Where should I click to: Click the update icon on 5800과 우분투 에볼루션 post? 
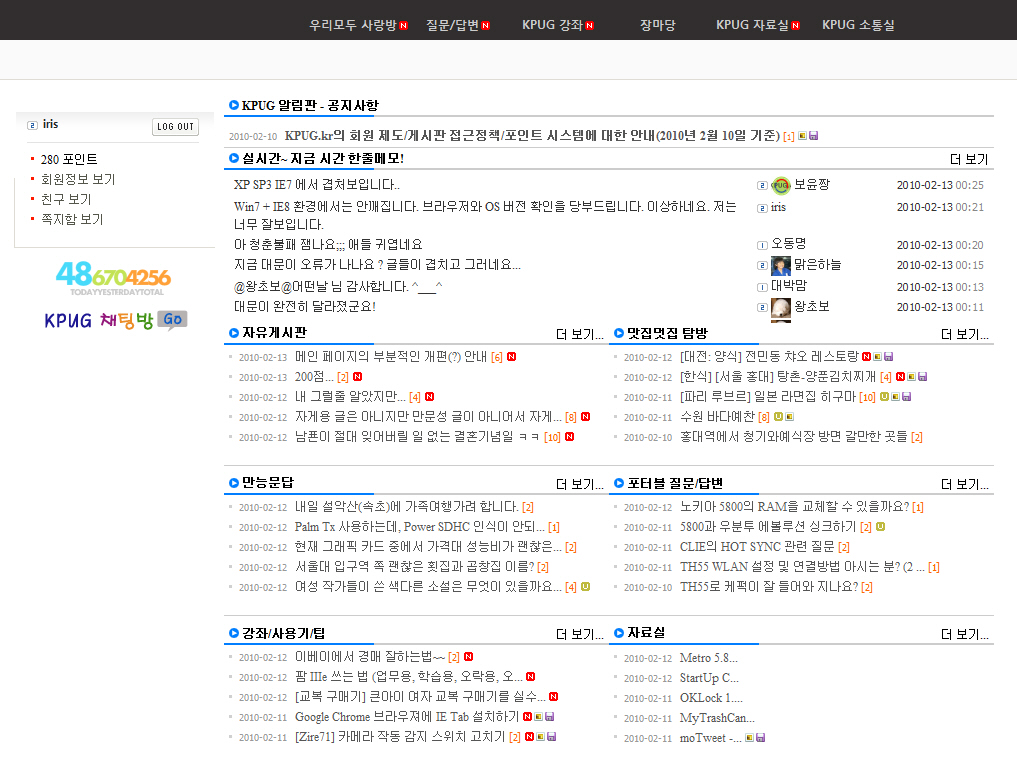tap(880, 526)
